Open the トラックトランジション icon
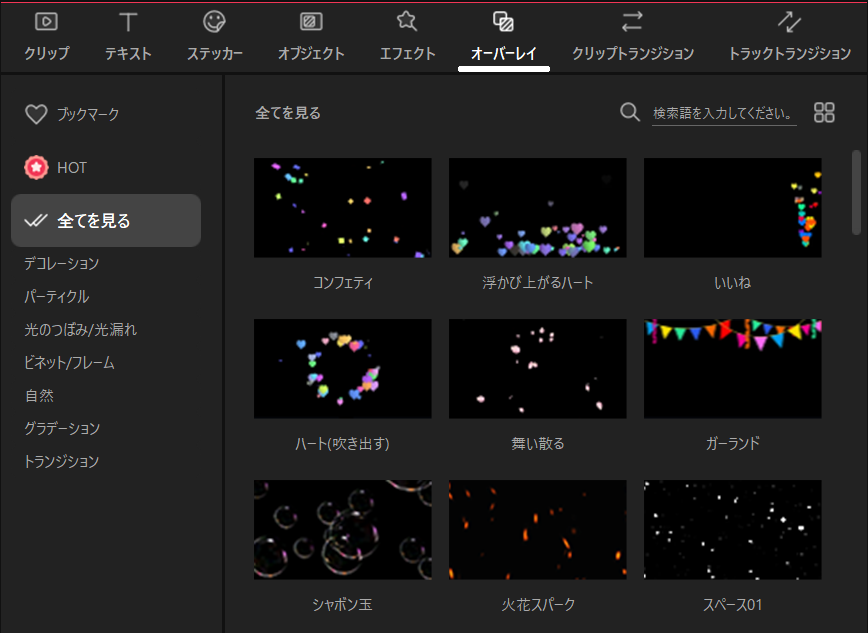868x633 pixels. [789, 22]
